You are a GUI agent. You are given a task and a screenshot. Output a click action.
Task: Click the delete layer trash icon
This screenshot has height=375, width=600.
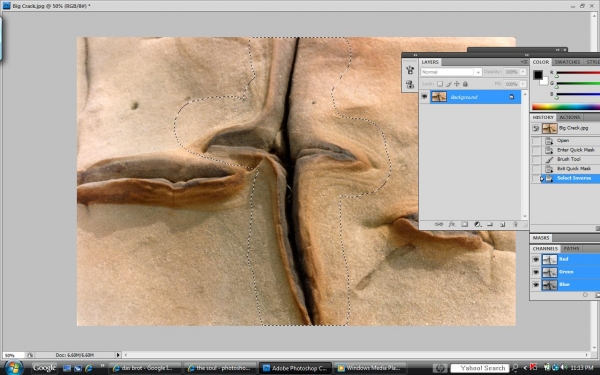(x=515, y=224)
